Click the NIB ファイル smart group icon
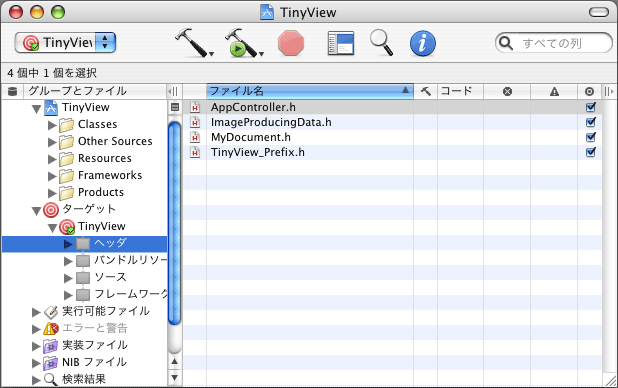618x388 pixels. click(x=51, y=363)
